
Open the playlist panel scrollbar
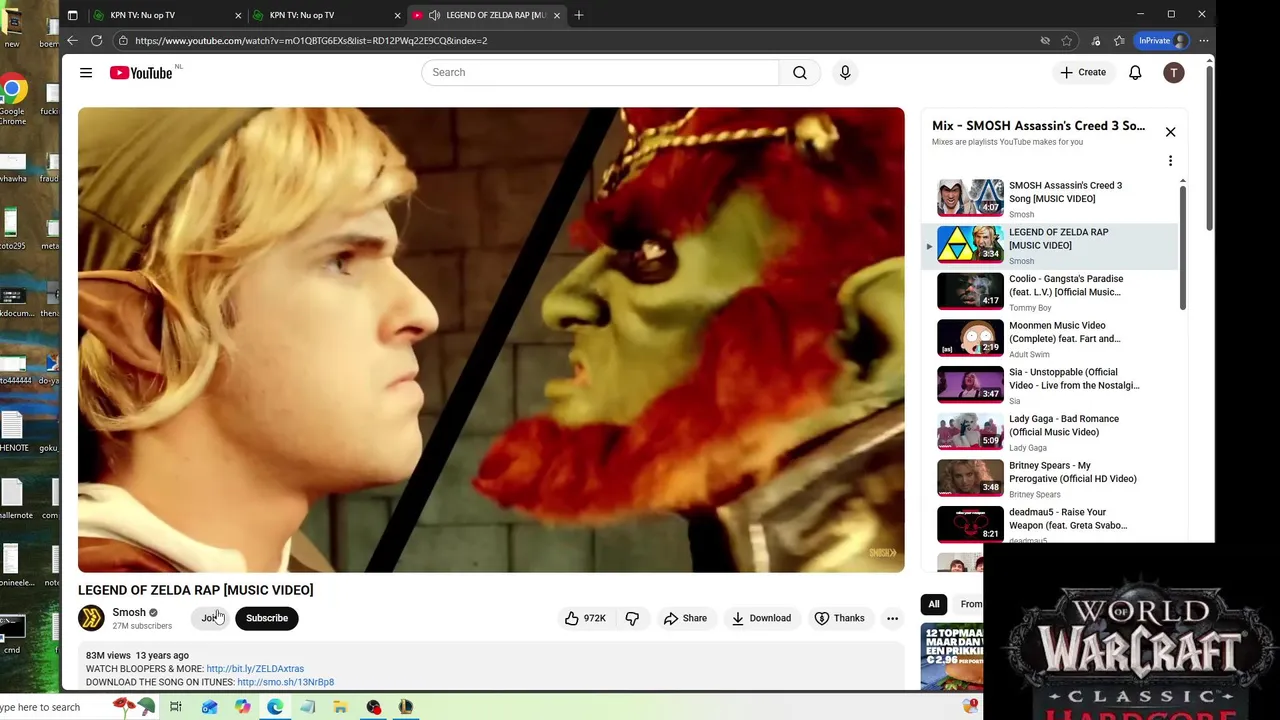click(1183, 248)
